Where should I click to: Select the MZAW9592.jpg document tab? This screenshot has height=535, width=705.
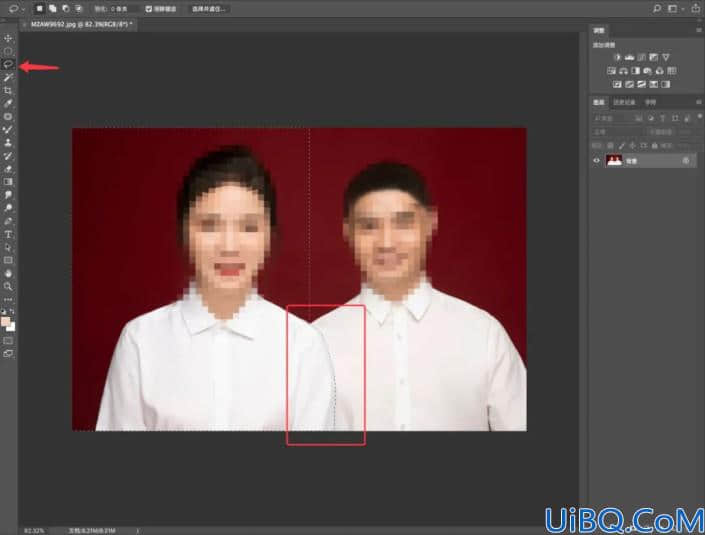point(81,24)
